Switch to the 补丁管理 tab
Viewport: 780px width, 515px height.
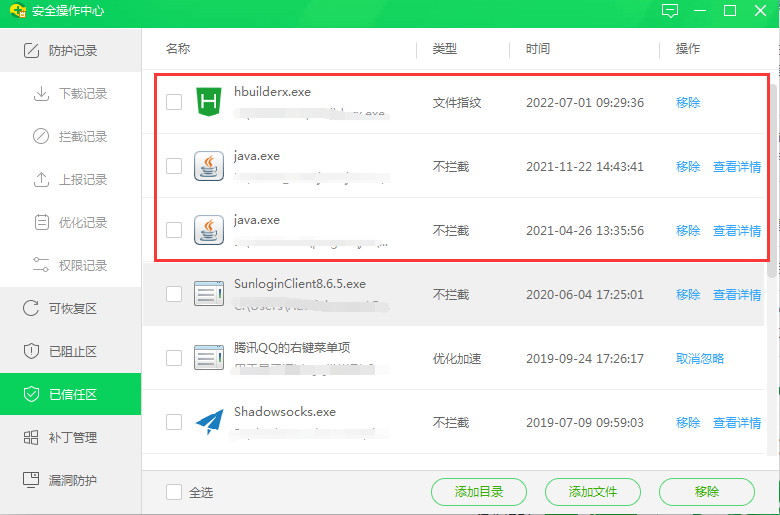pyautogui.click(x=71, y=438)
